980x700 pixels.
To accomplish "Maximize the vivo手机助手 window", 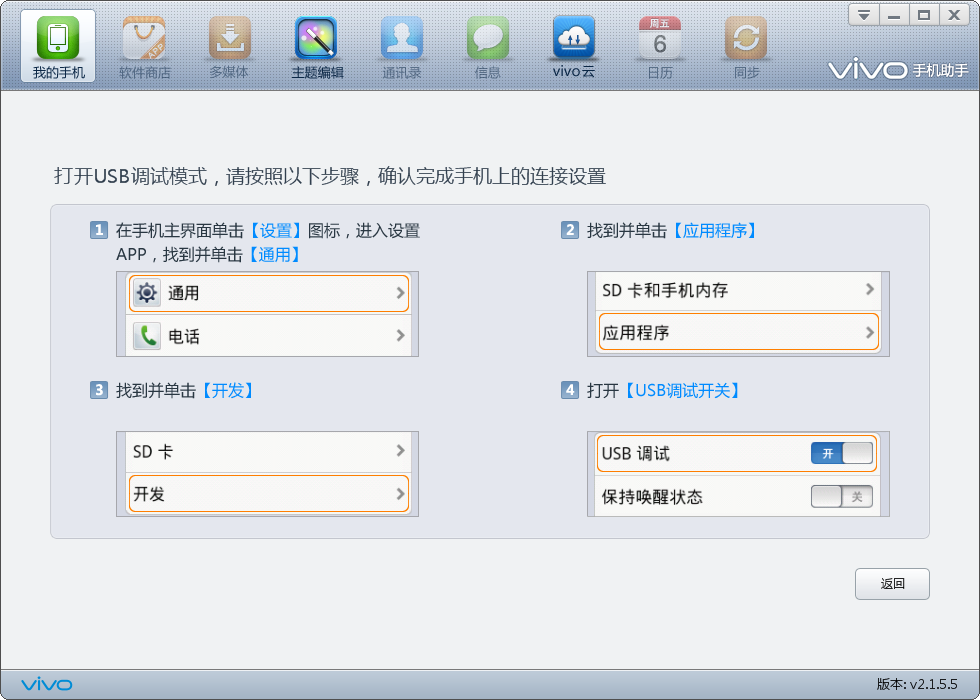I will click(924, 15).
